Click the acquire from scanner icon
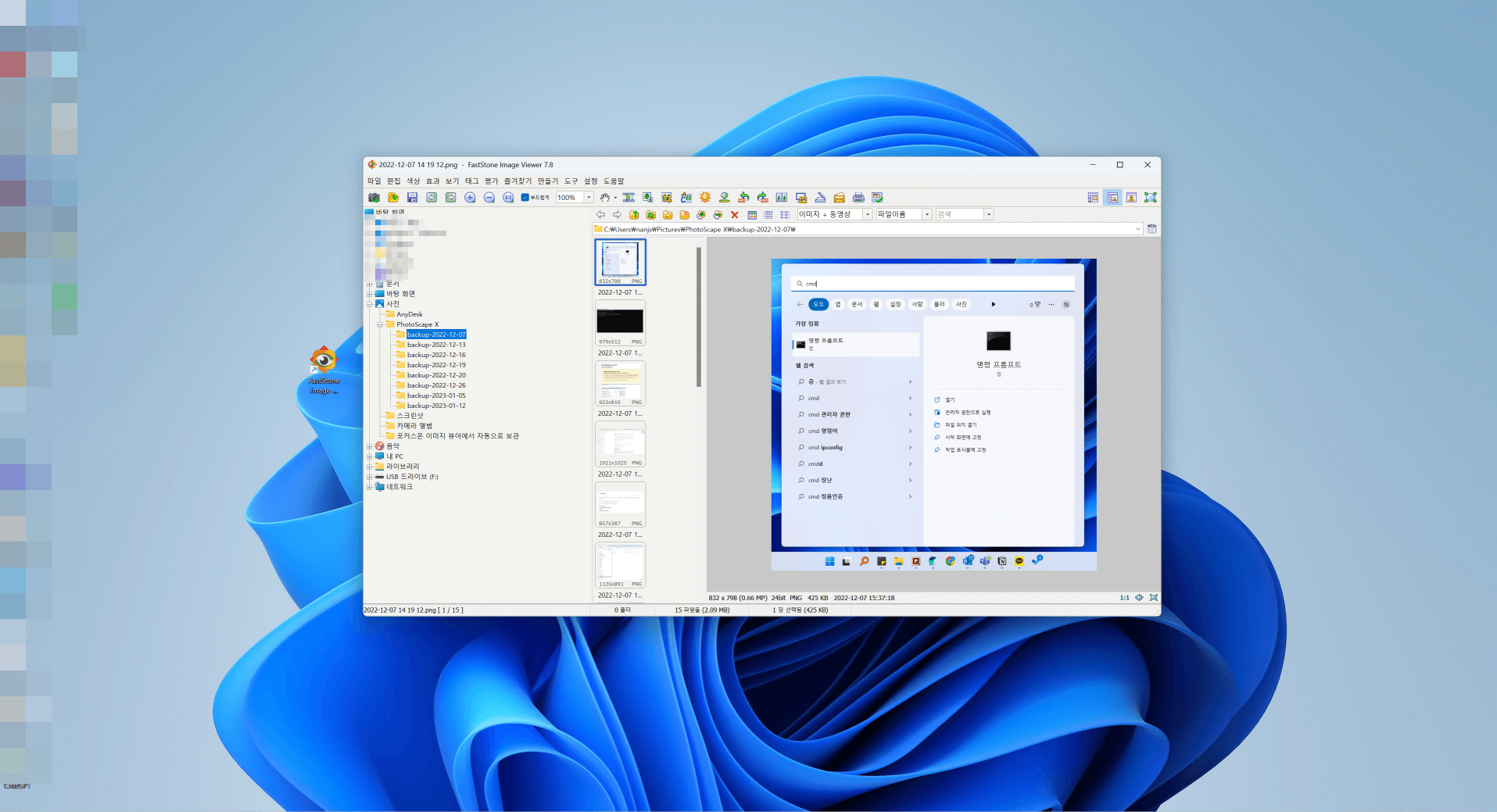Image resolution: width=1497 pixels, height=812 pixels. click(x=820, y=198)
